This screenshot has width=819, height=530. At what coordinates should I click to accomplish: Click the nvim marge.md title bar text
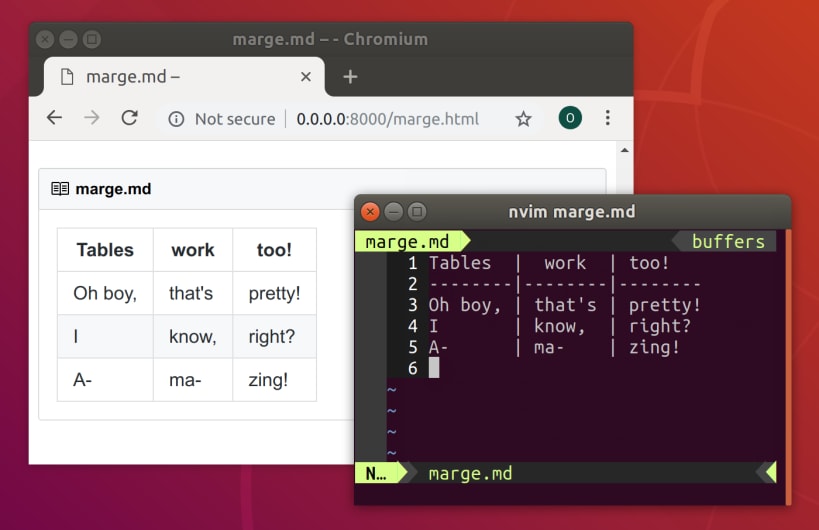[x=572, y=211]
